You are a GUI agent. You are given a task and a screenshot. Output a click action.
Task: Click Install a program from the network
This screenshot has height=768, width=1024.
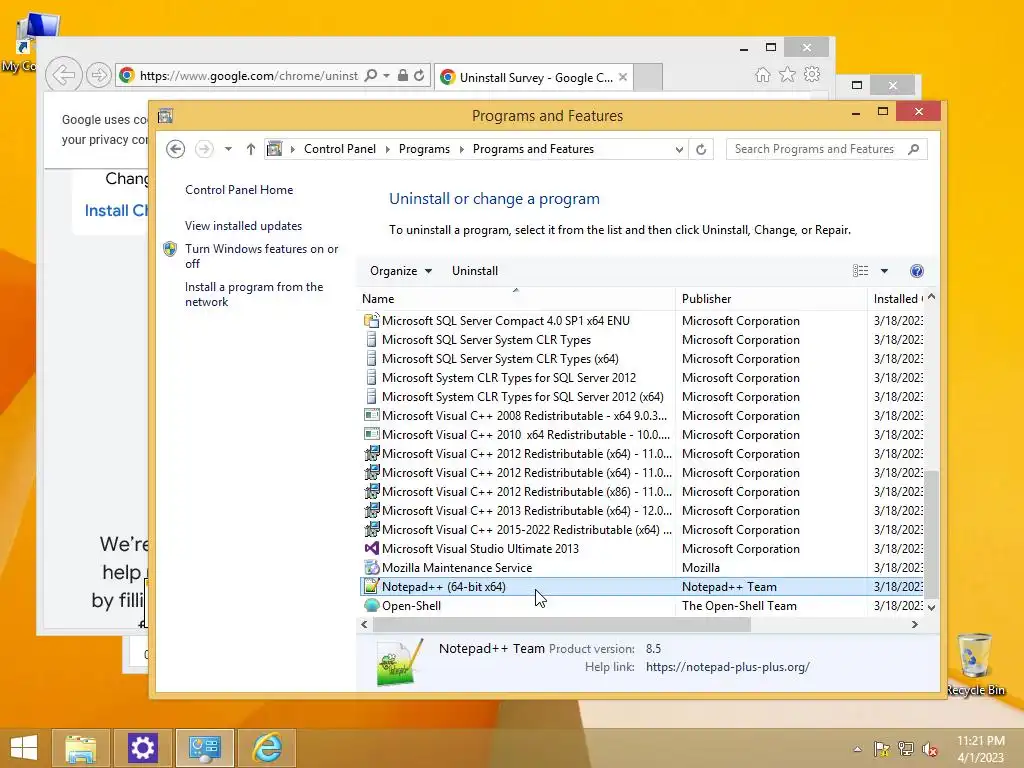254,295
